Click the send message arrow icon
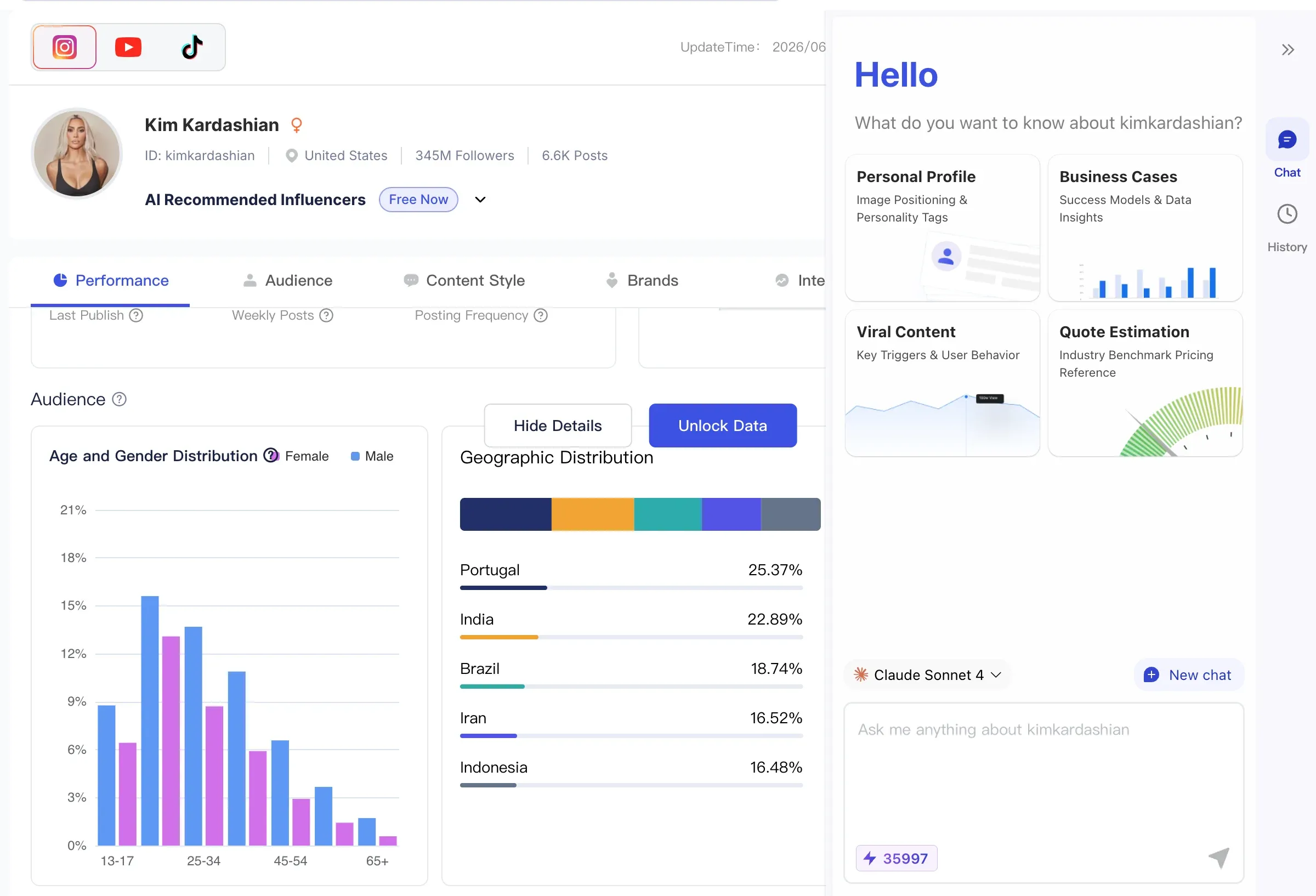The width and height of the screenshot is (1316, 896). 1218,858
